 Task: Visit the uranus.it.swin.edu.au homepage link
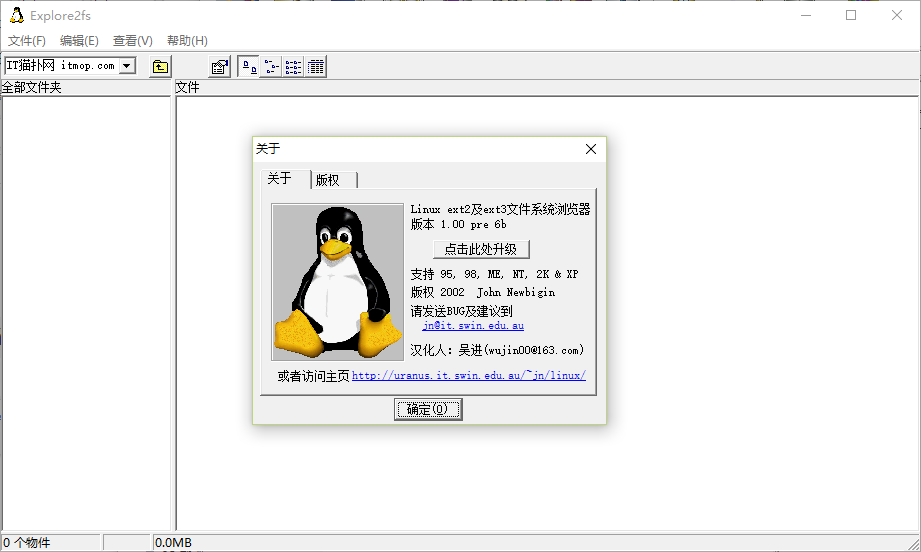point(469,375)
